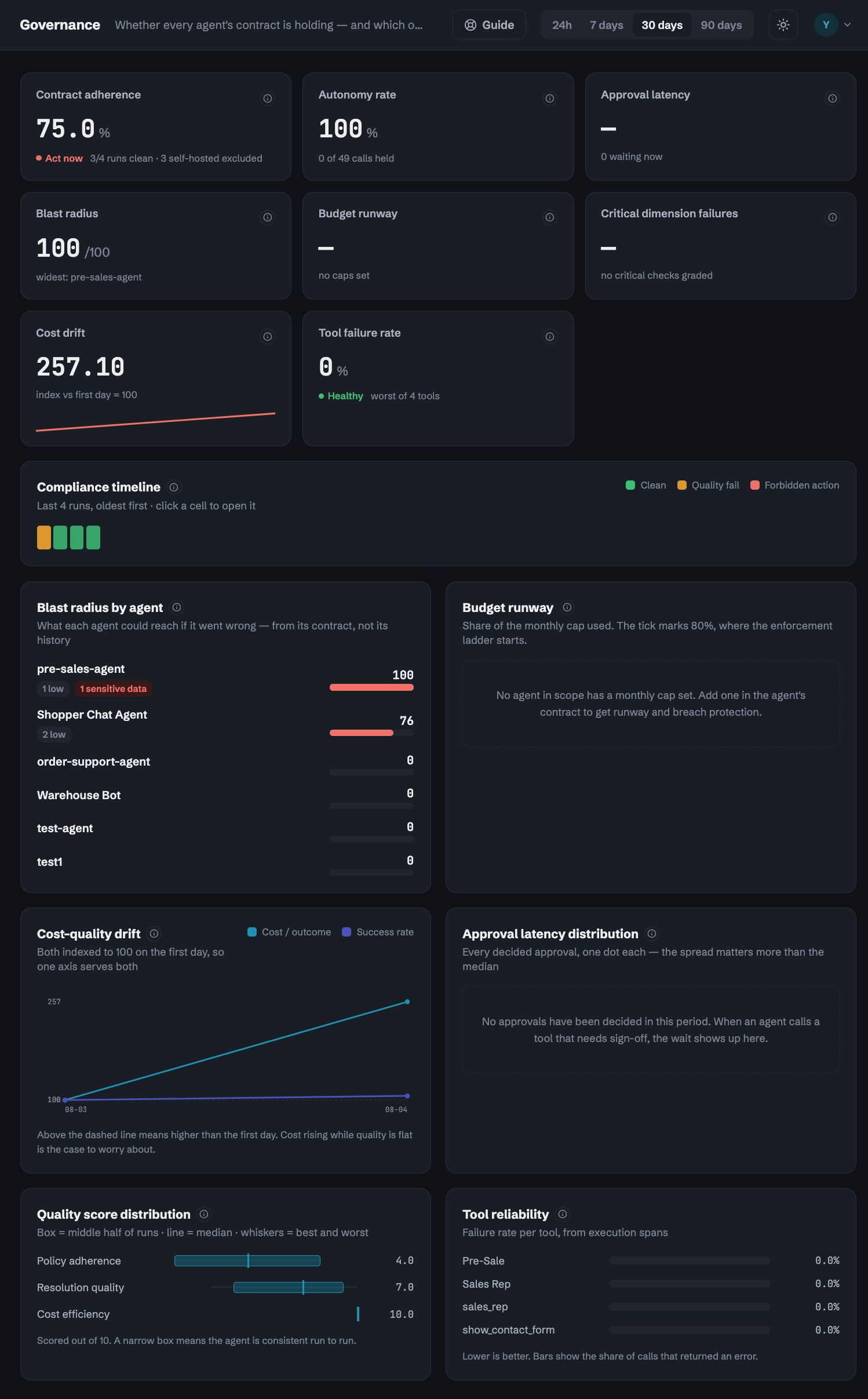Open the third compliance timeline cell
This screenshot has height=1399, width=868.
tap(76, 537)
